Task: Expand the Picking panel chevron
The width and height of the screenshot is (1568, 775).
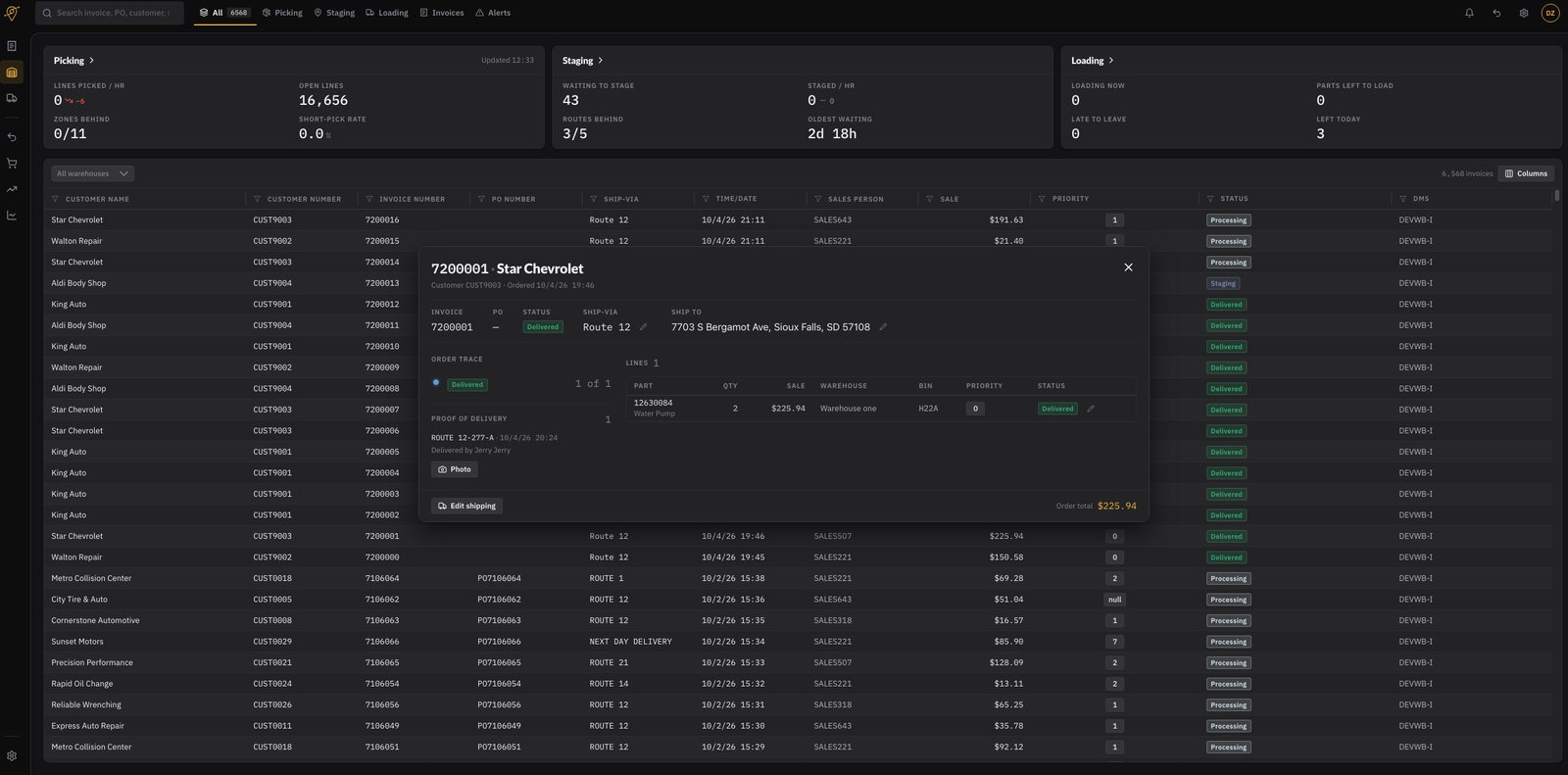Action: (x=91, y=61)
